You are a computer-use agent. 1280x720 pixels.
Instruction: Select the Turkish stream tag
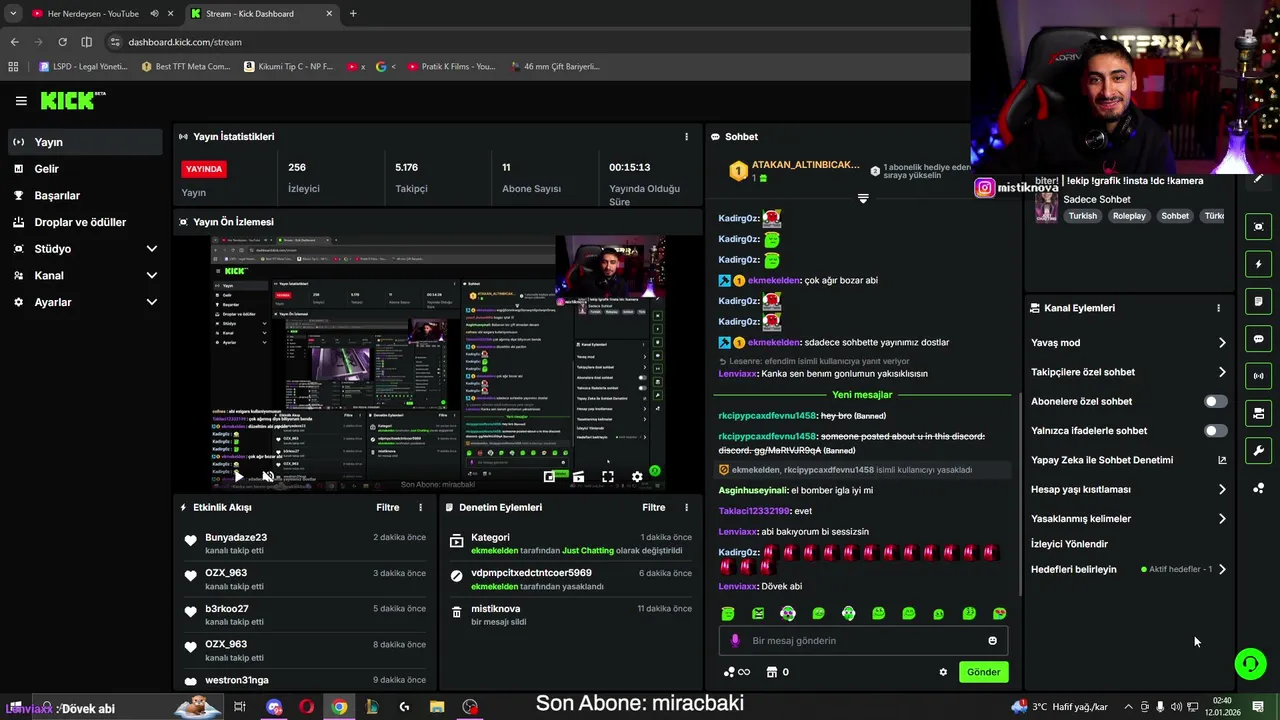pyautogui.click(x=1082, y=216)
